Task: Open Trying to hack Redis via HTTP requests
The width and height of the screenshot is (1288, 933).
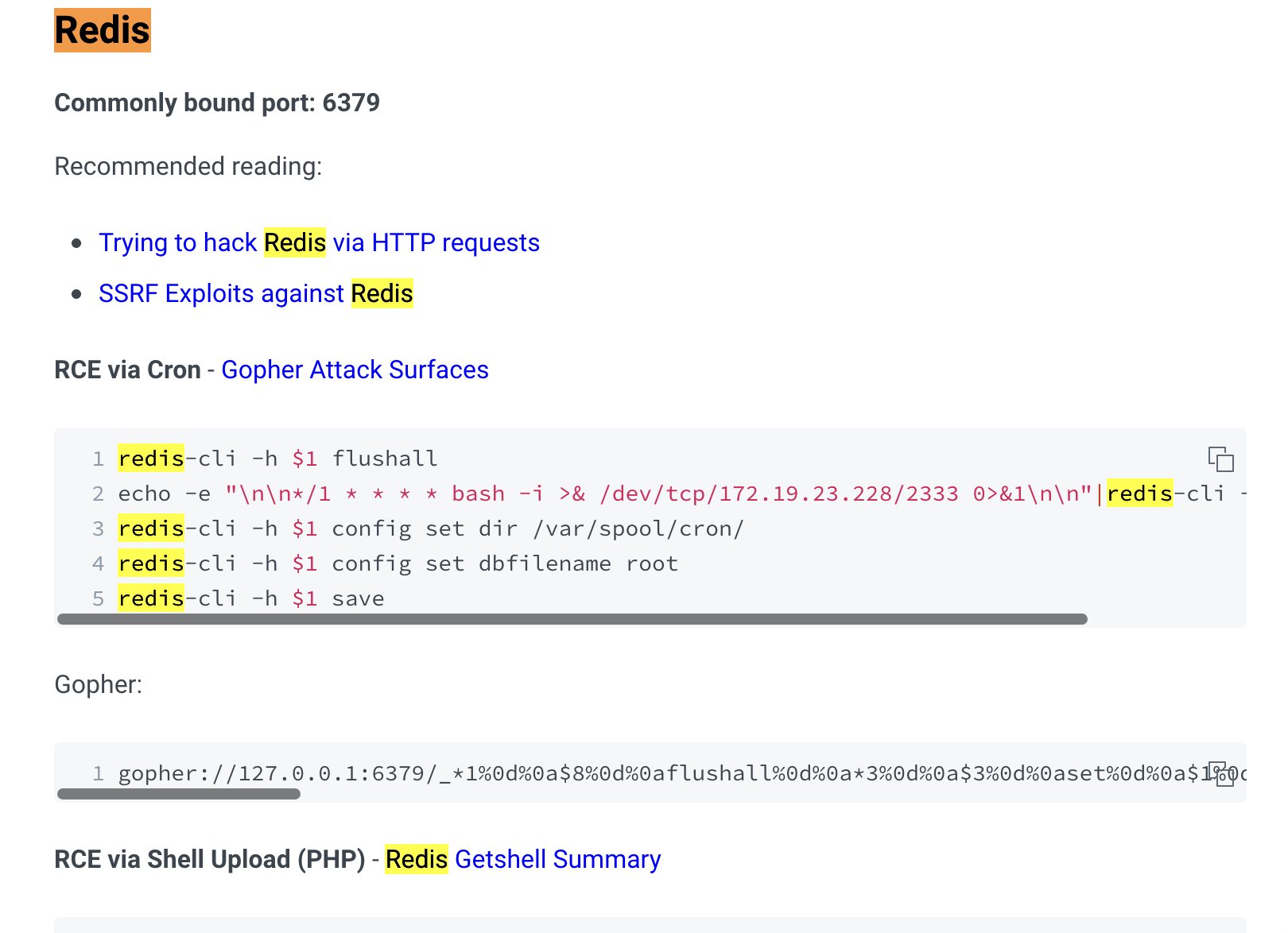Action: point(319,242)
